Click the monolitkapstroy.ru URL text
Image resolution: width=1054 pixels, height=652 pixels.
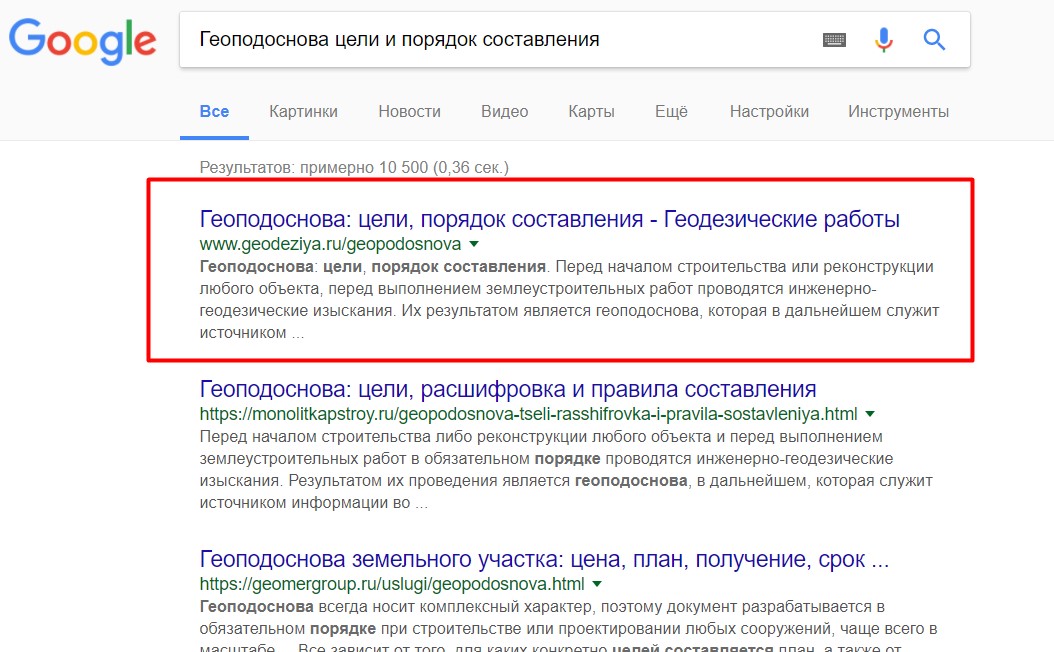coord(528,414)
